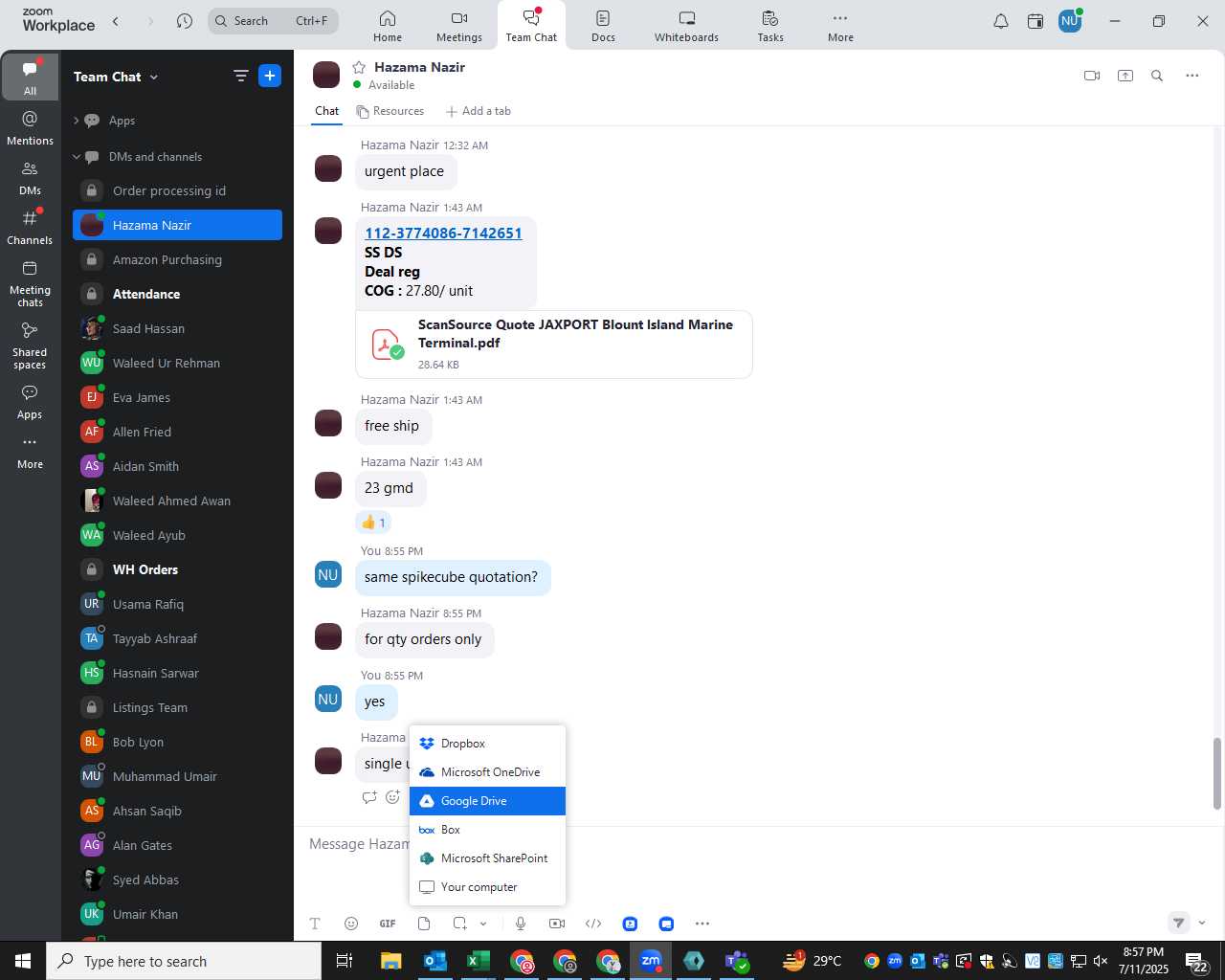Open chat with Eva James
The height and width of the screenshot is (980, 1225).
point(177,397)
